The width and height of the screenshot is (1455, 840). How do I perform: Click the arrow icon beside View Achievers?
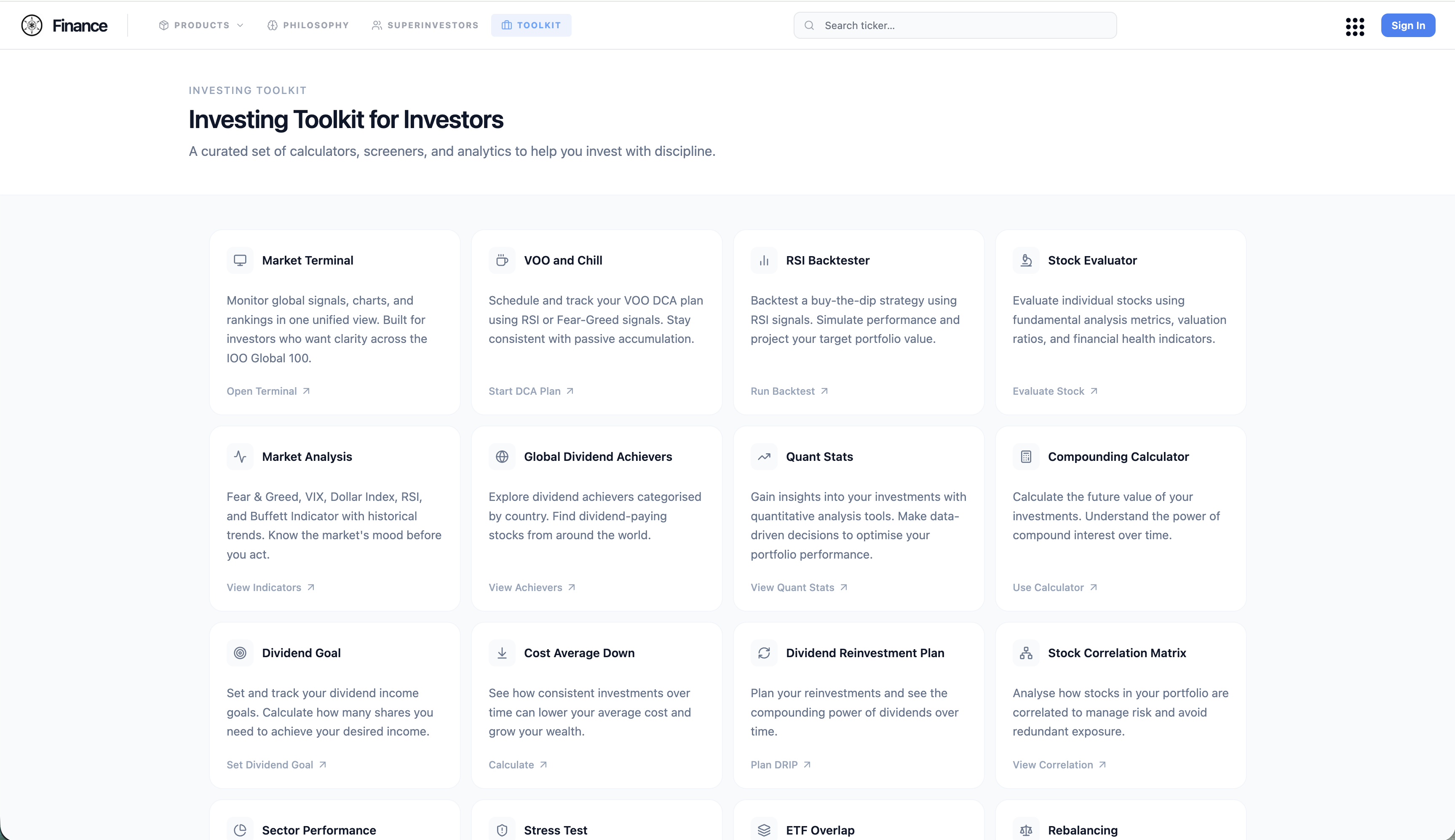click(572, 587)
